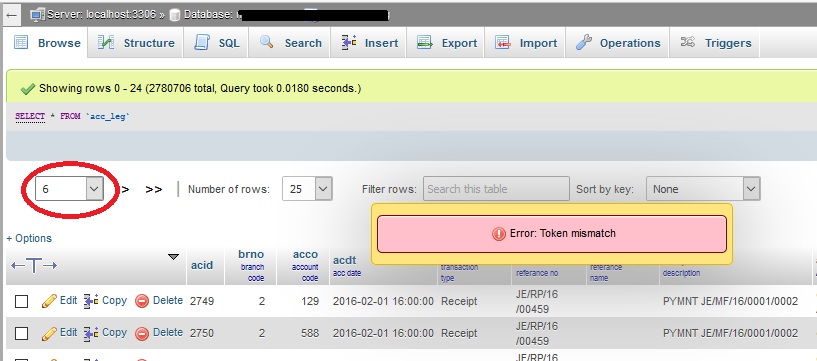Click the Operations wrench icon
Screen dimensions: 817x361
(583, 42)
